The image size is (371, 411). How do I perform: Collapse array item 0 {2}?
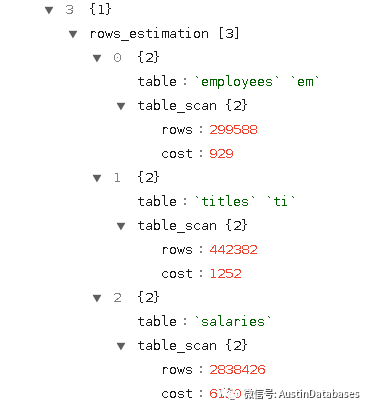click(x=97, y=58)
